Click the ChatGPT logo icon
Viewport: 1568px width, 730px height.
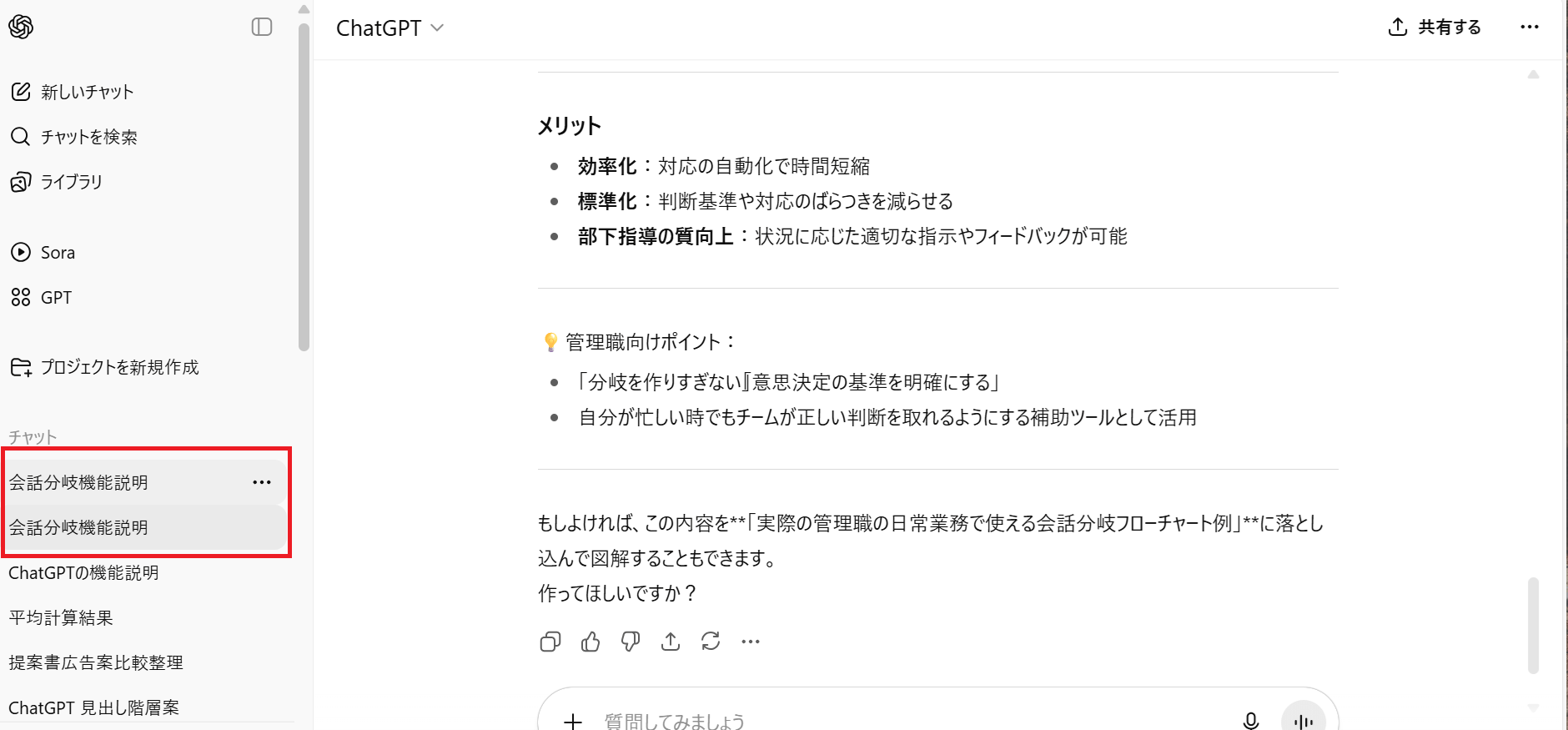21,28
